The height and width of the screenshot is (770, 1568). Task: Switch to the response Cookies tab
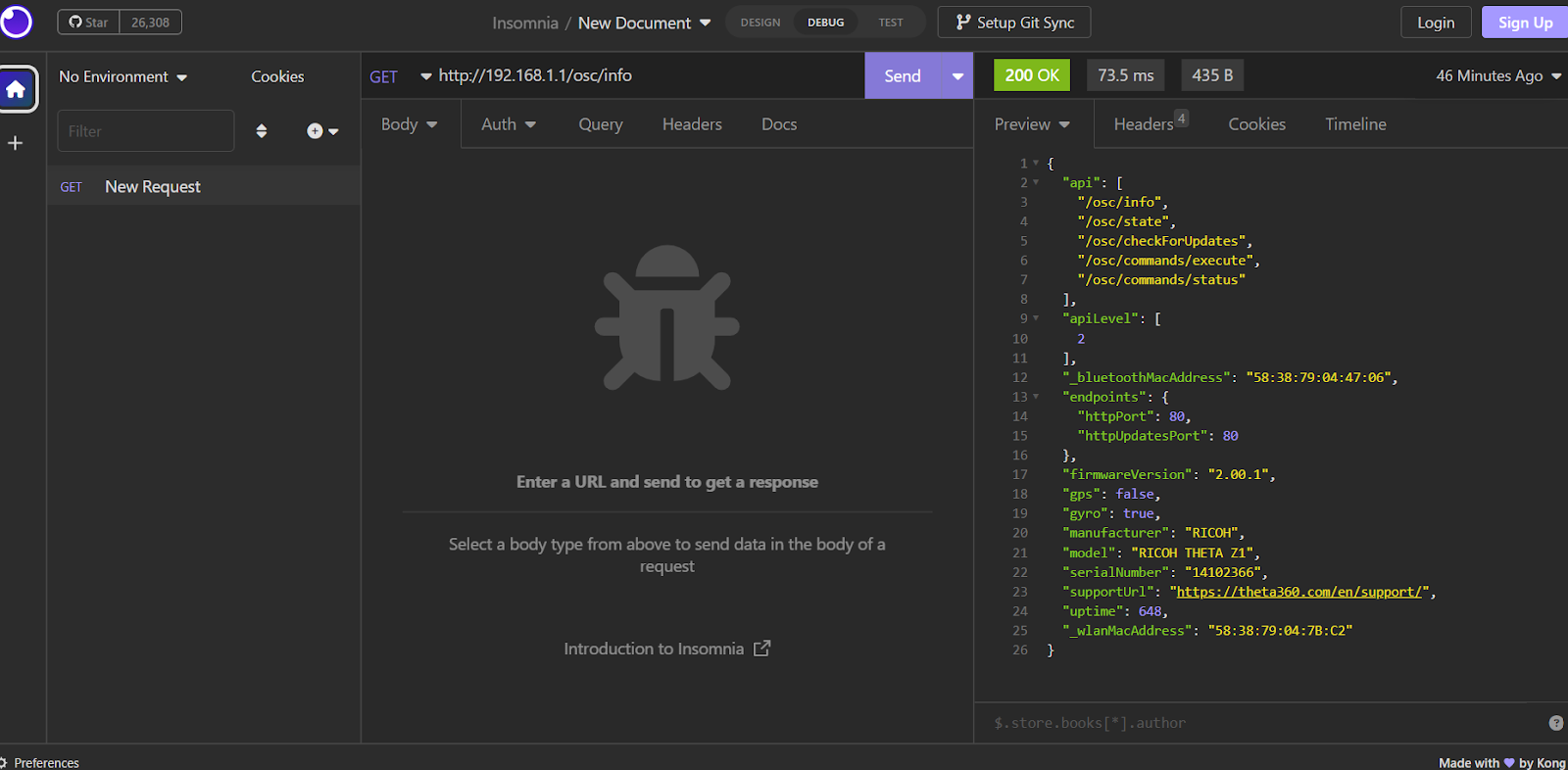(x=1256, y=124)
